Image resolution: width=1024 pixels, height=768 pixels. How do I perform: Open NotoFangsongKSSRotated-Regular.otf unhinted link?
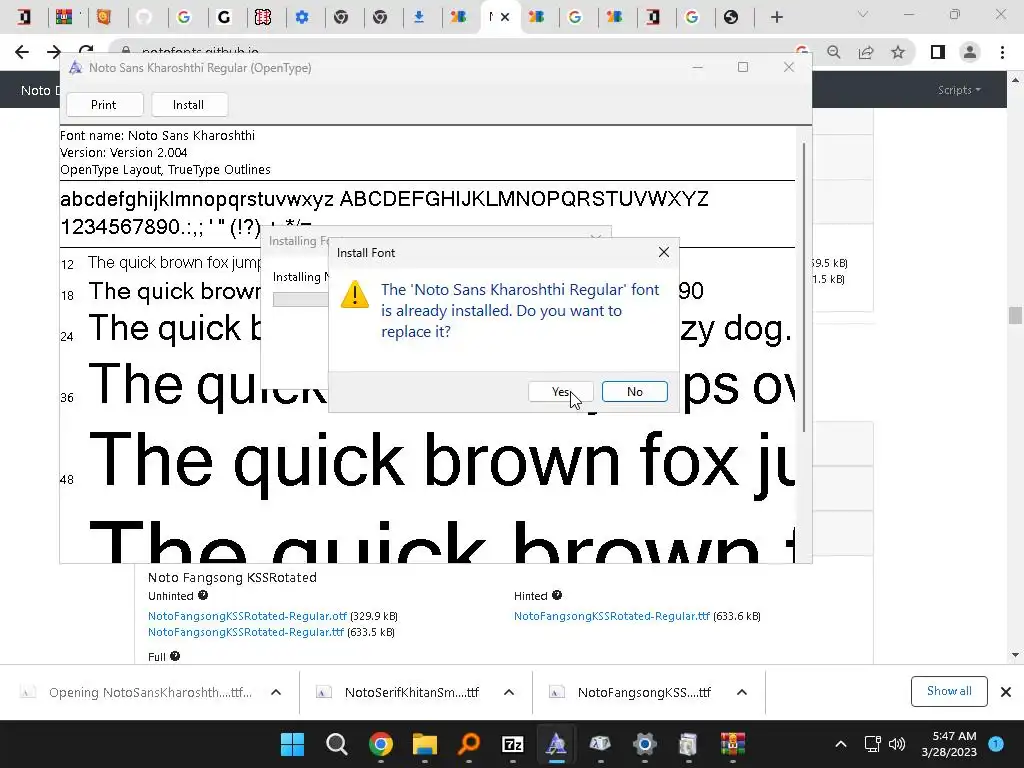[x=248, y=616]
